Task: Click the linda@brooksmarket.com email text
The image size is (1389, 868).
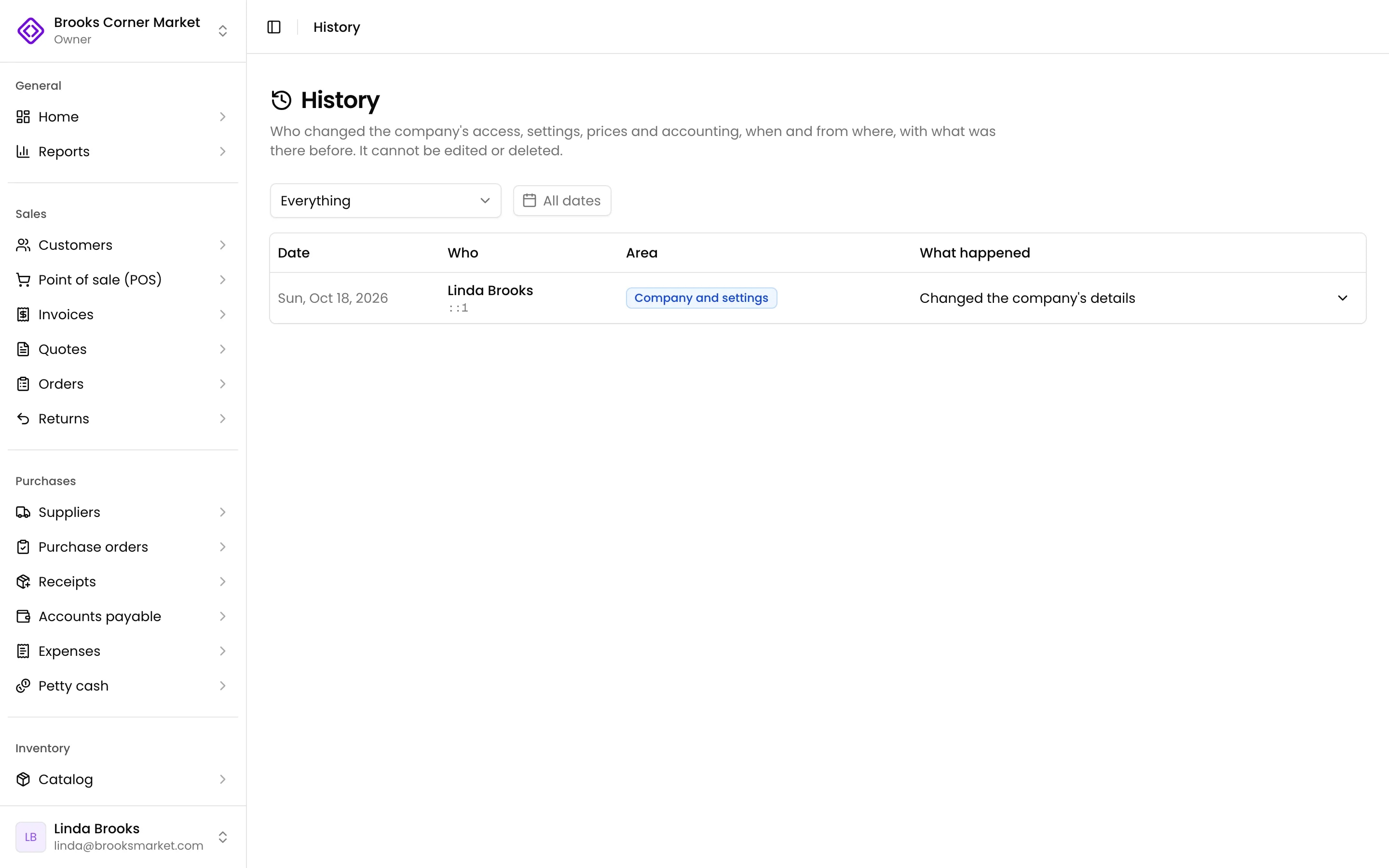Action: 129,846
